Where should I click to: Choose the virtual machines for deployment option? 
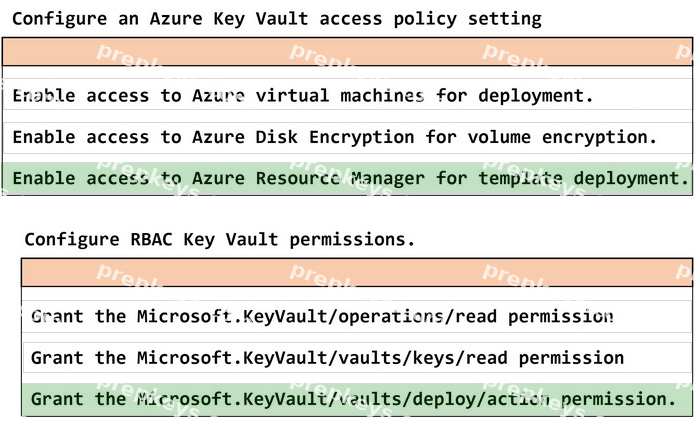[347, 96]
